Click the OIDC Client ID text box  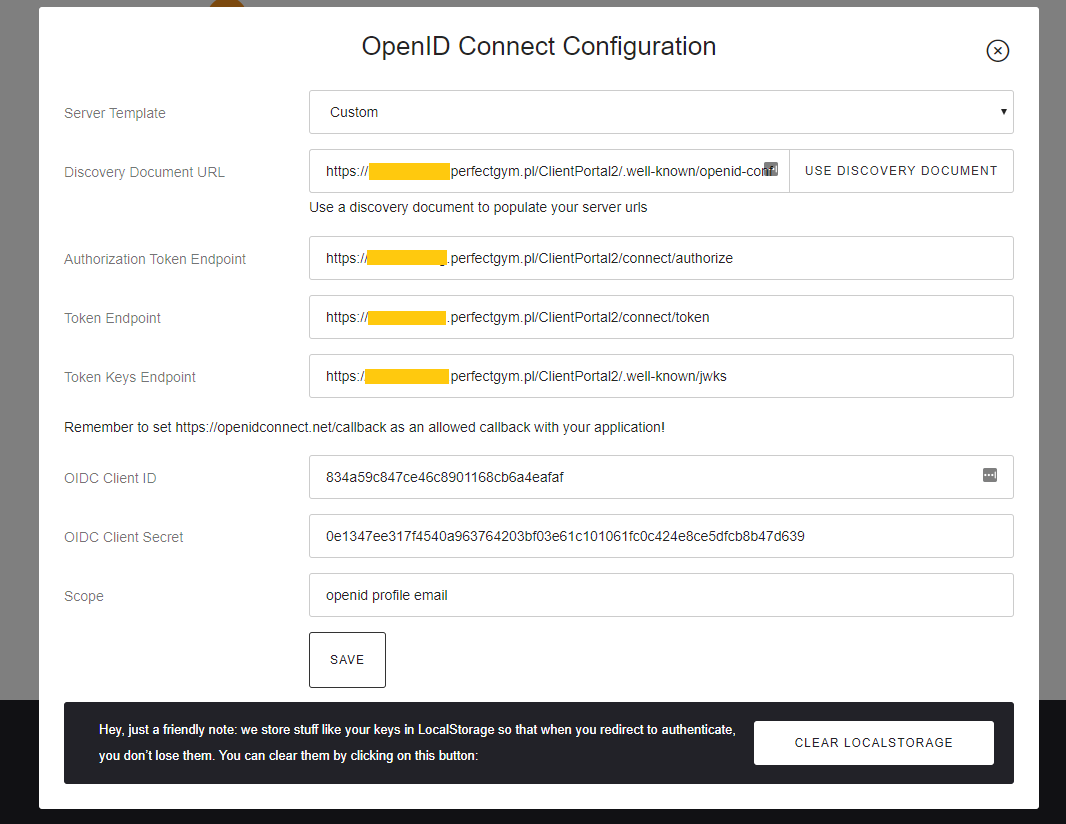click(x=640, y=477)
